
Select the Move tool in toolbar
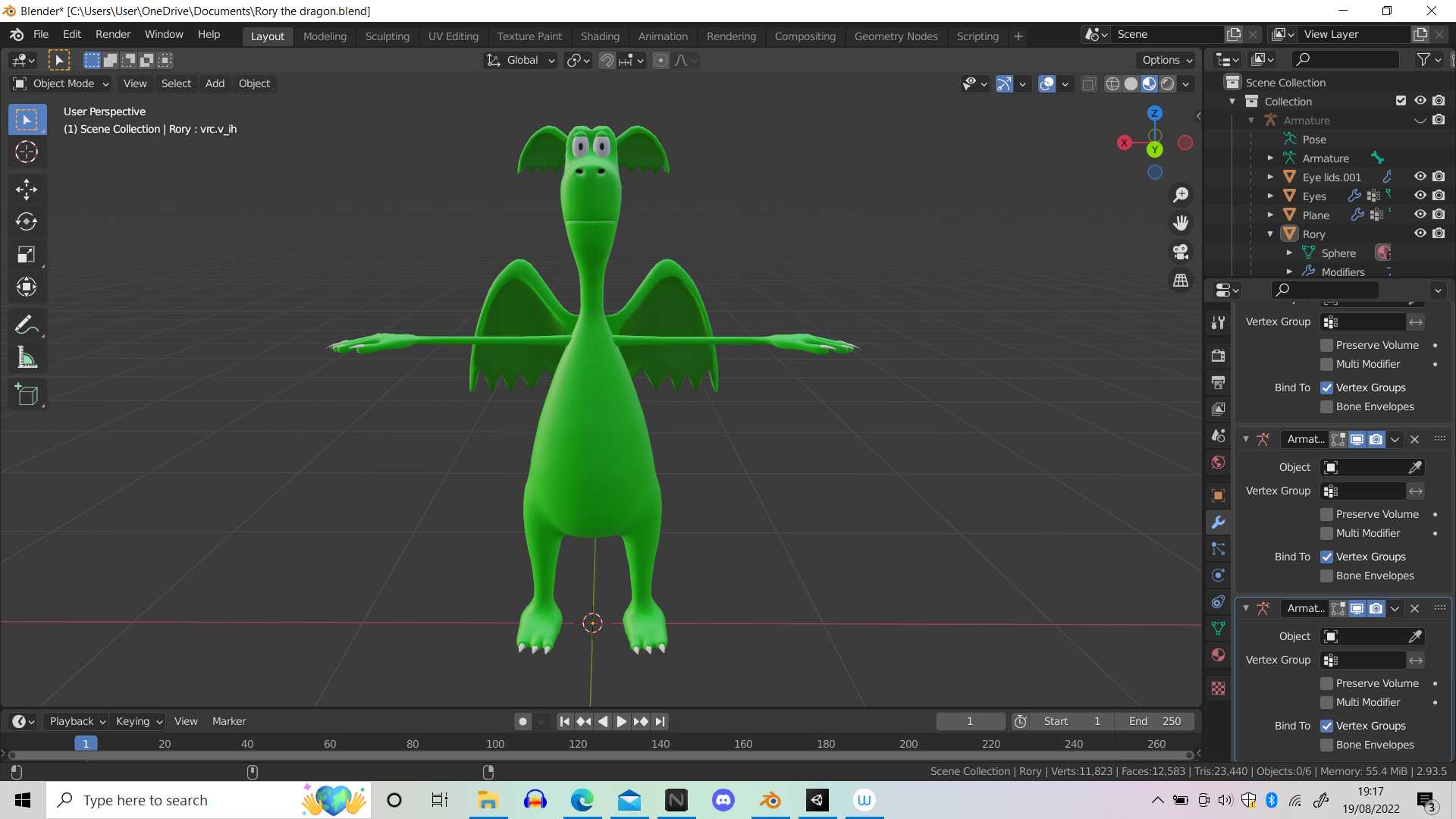(27, 189)
